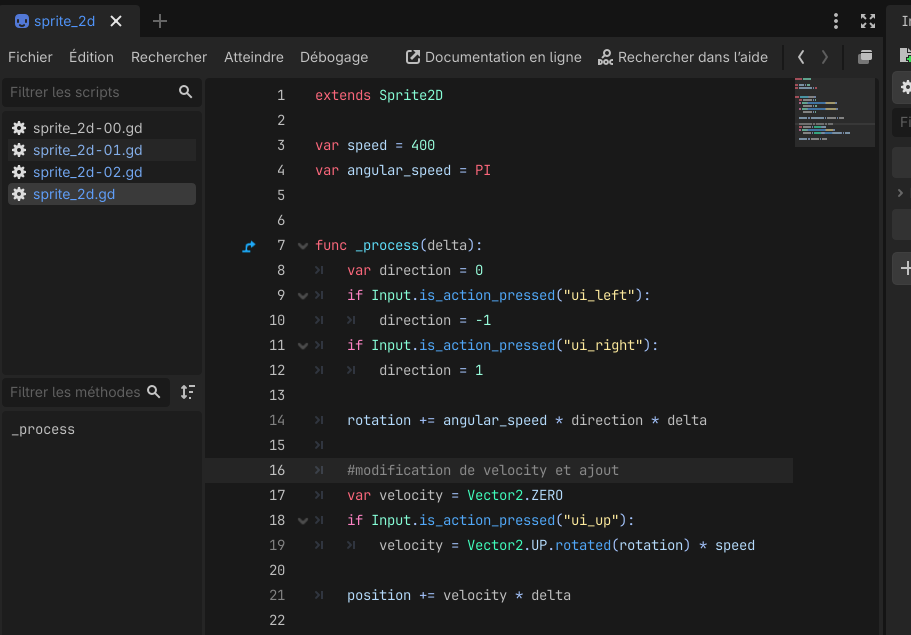Open the Rechercher menu

click(168, 57)
